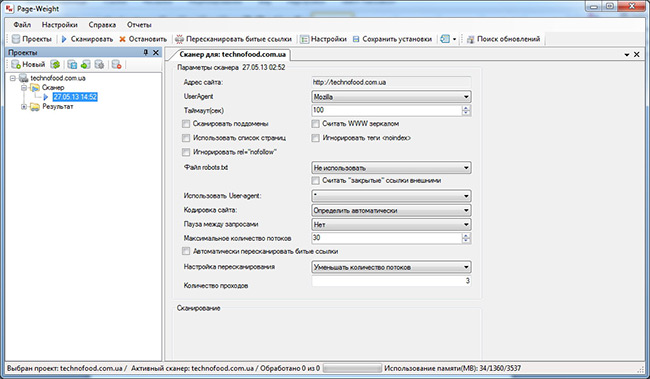Open the Настройки menu
This screenshot has height=379, width=650.
coord(59,24)
